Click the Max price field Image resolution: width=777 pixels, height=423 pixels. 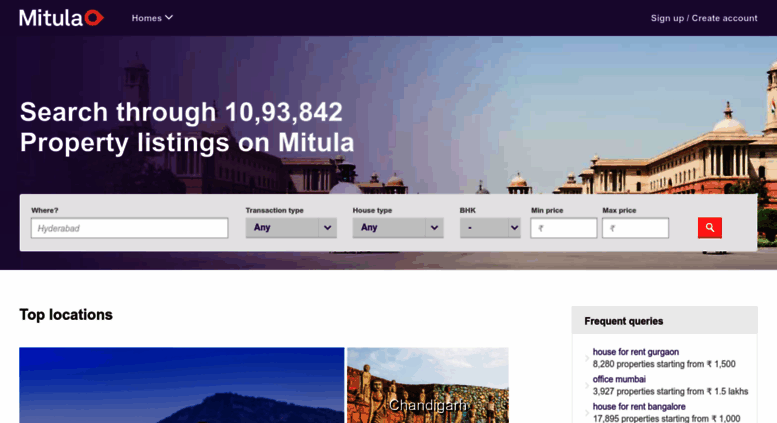[x=635, y=228]
